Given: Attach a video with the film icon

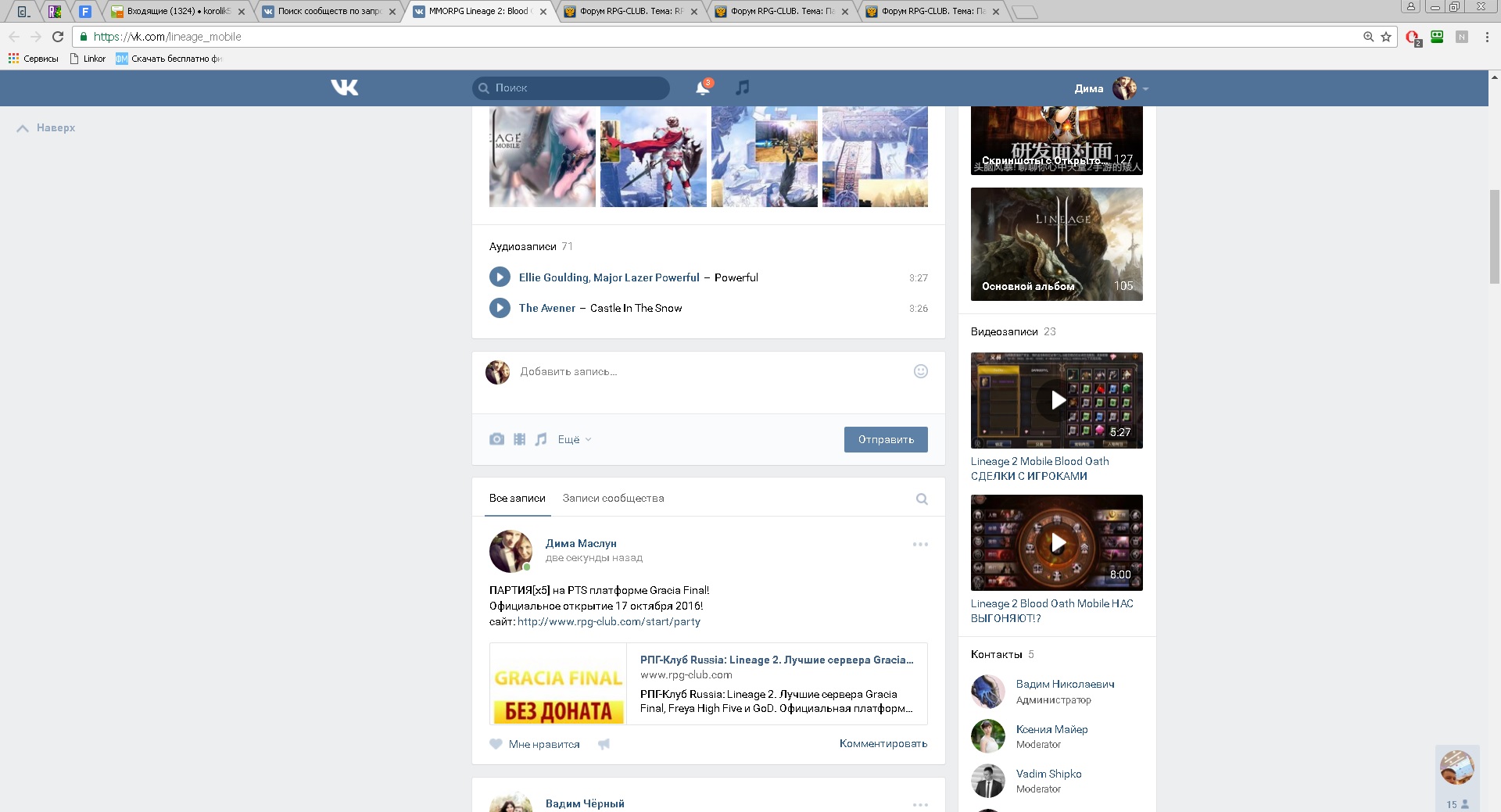Looking at the screenshot, I should 519,439.
